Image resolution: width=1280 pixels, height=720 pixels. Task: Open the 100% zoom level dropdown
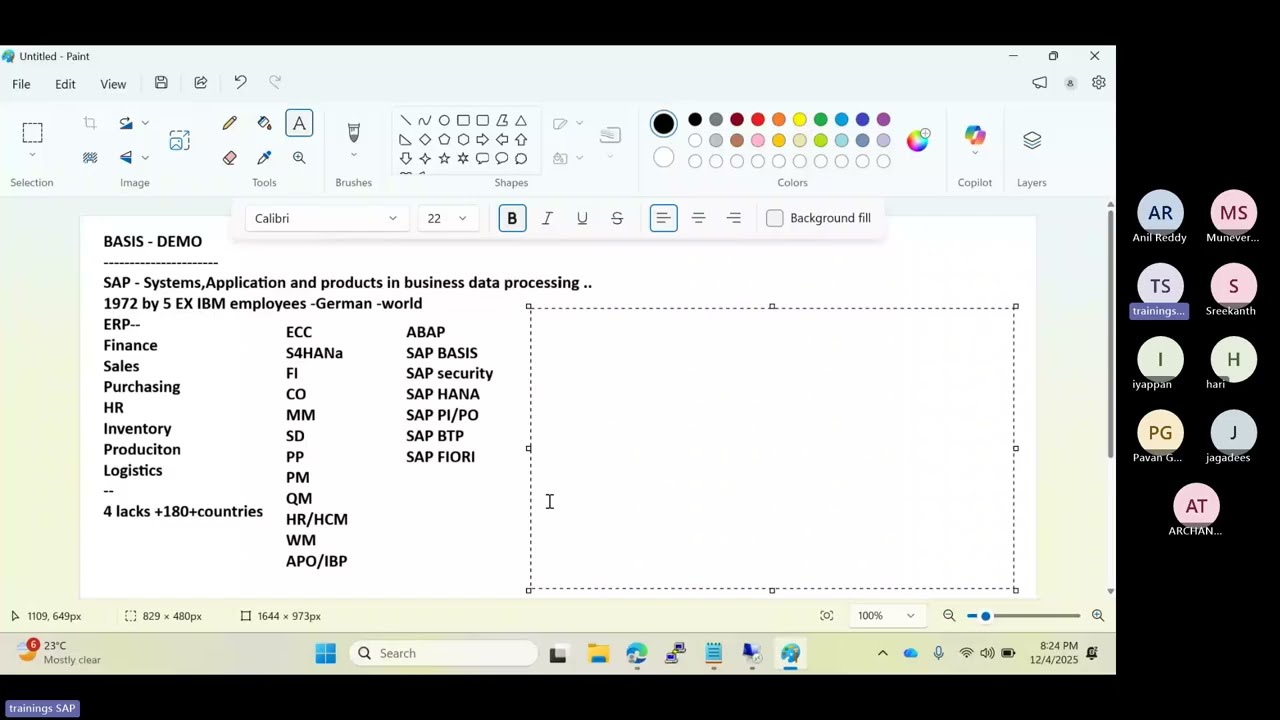pos(885,616)
